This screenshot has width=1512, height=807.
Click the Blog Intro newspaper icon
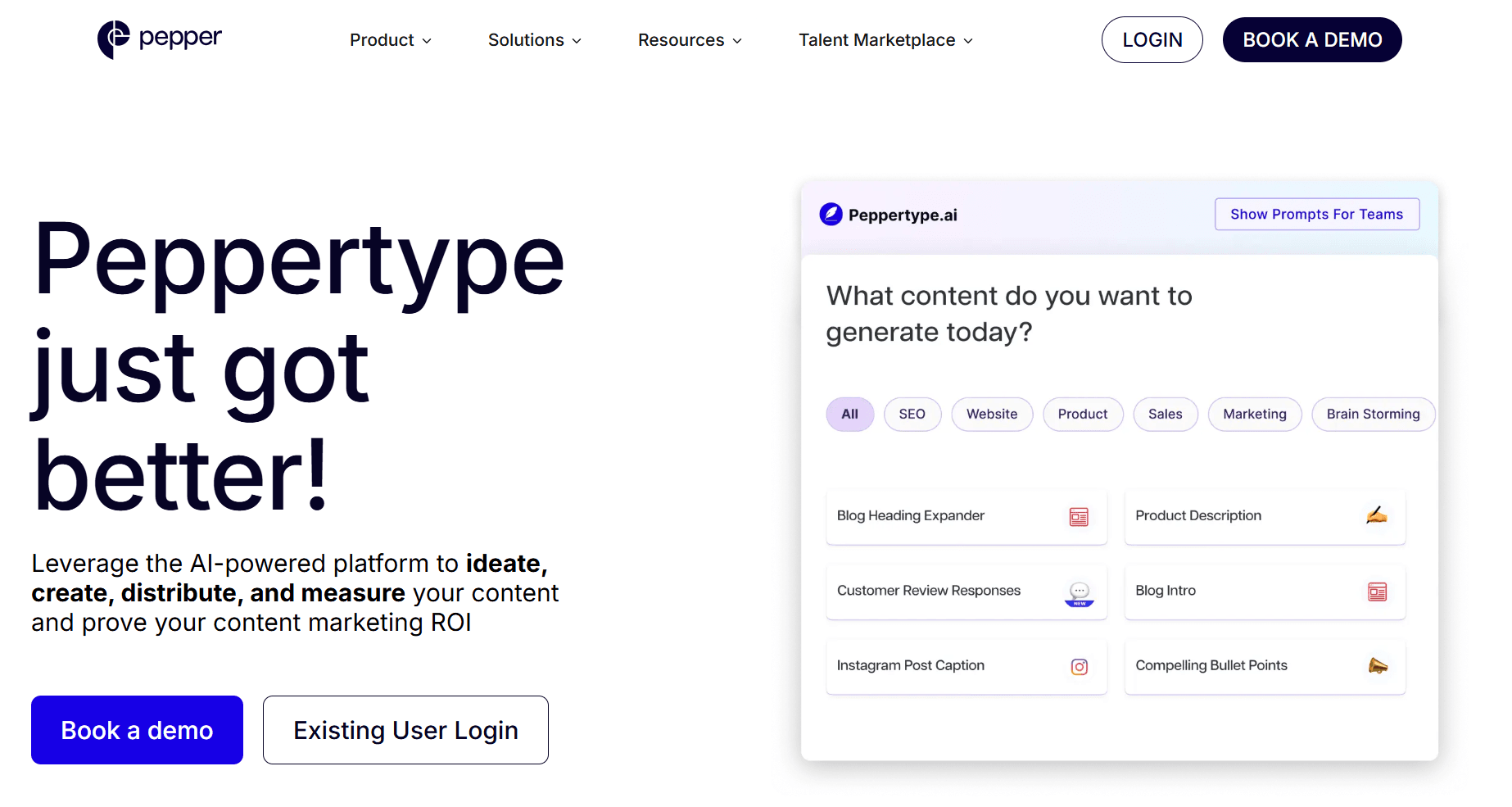pos(1378,592)
